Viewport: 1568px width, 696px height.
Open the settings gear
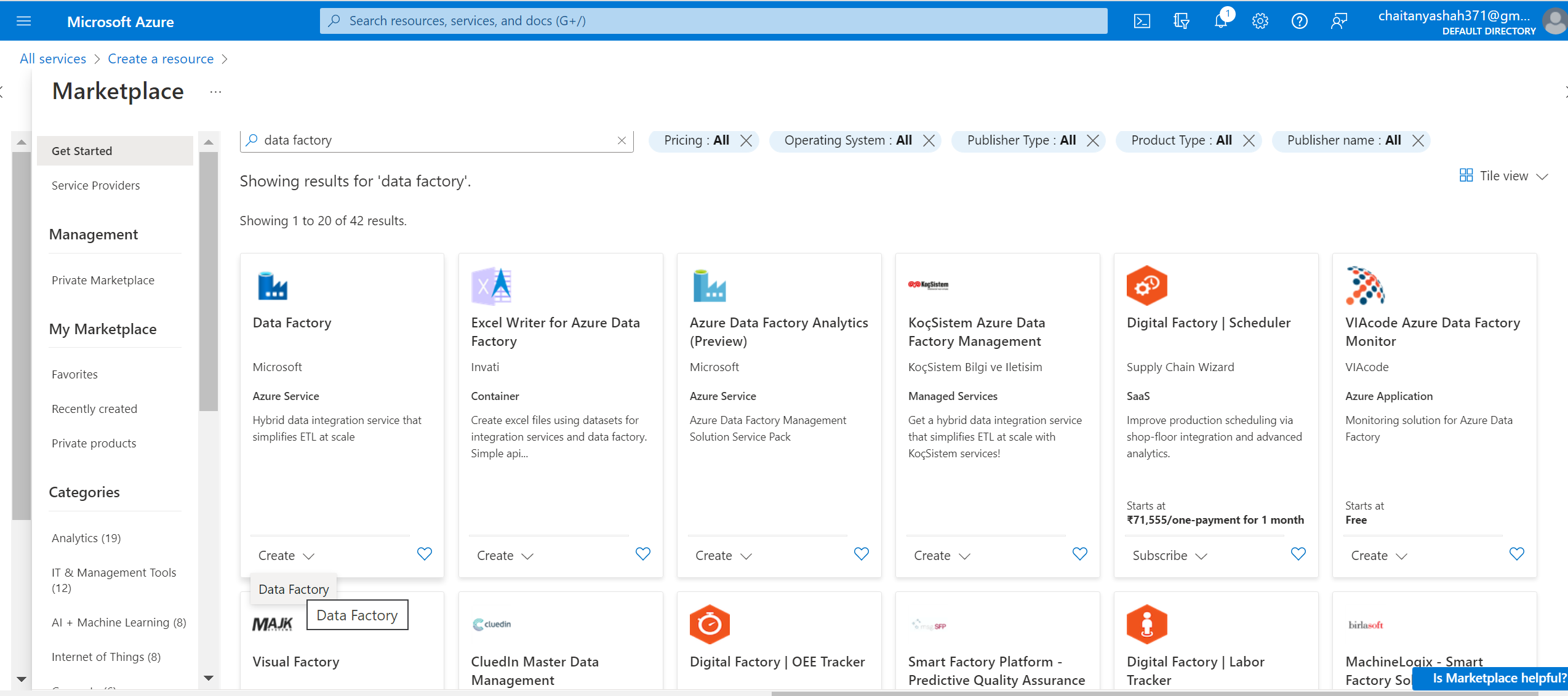pos(1260,20)
